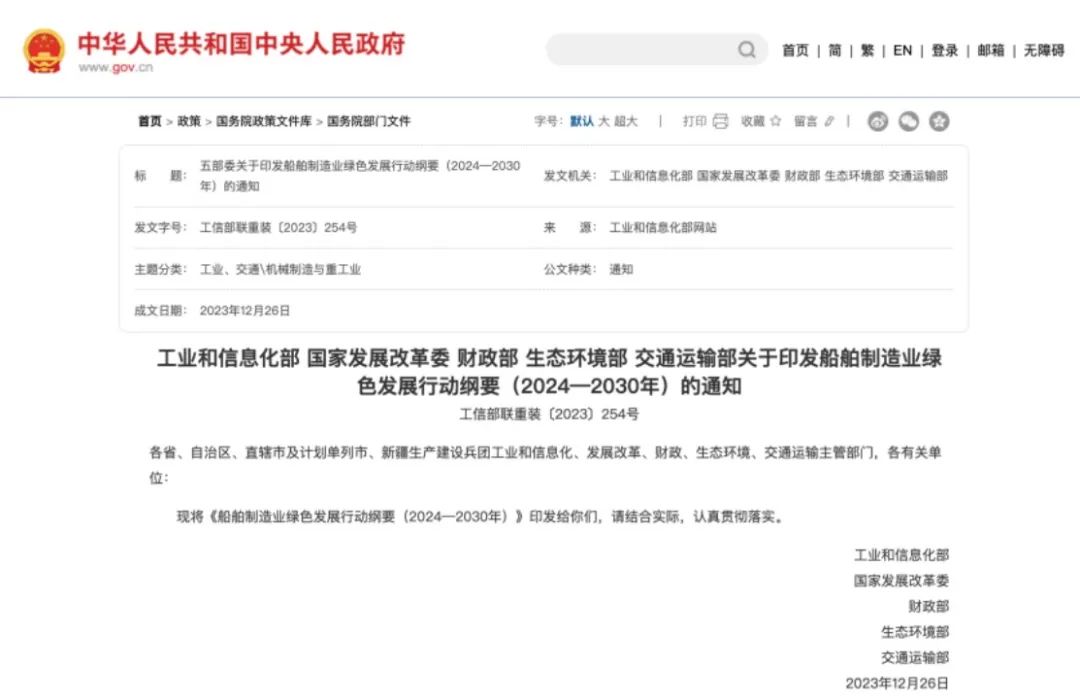Click the star icon beside 收藏
Image resolution: width=1080 pixels, height=699 pixels.
(775, 121)
